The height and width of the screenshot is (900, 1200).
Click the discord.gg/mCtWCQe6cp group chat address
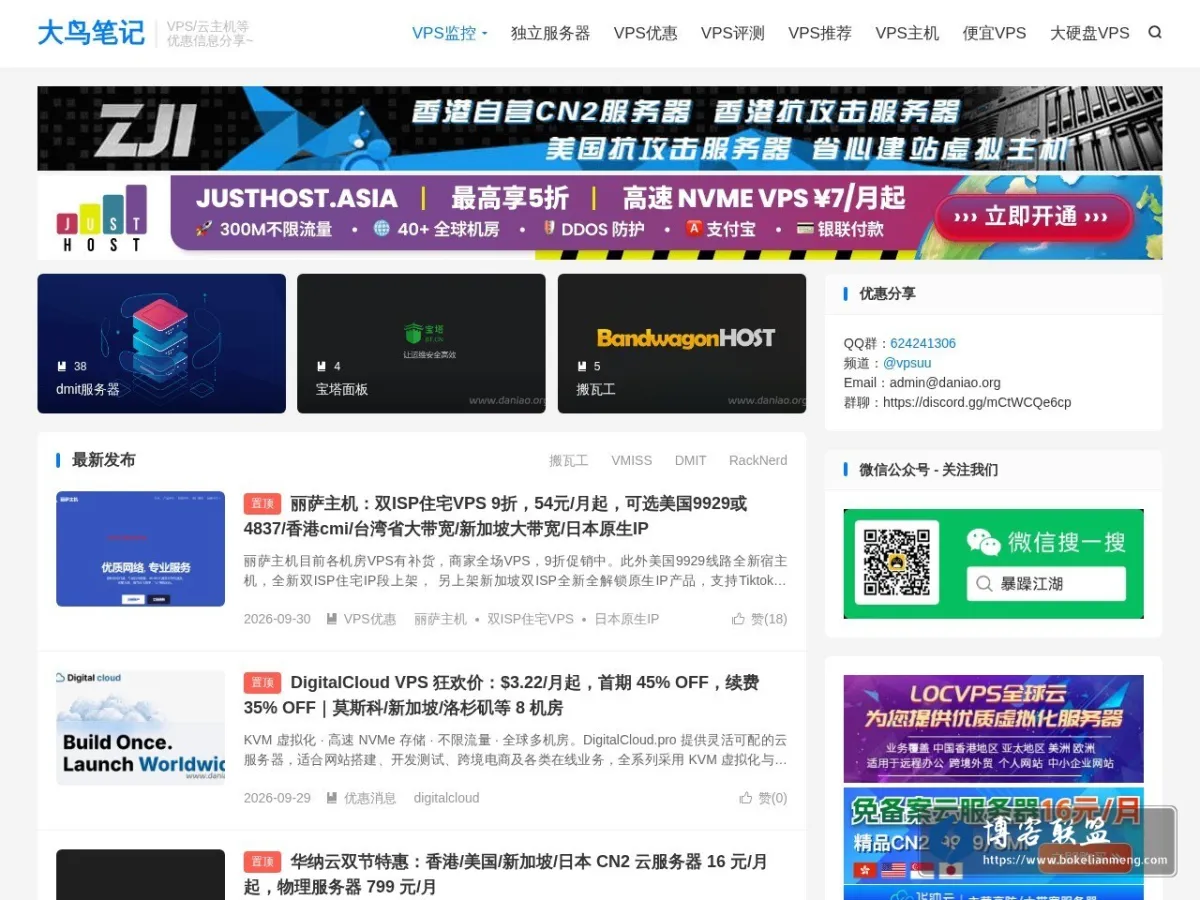tap(977, 402)
